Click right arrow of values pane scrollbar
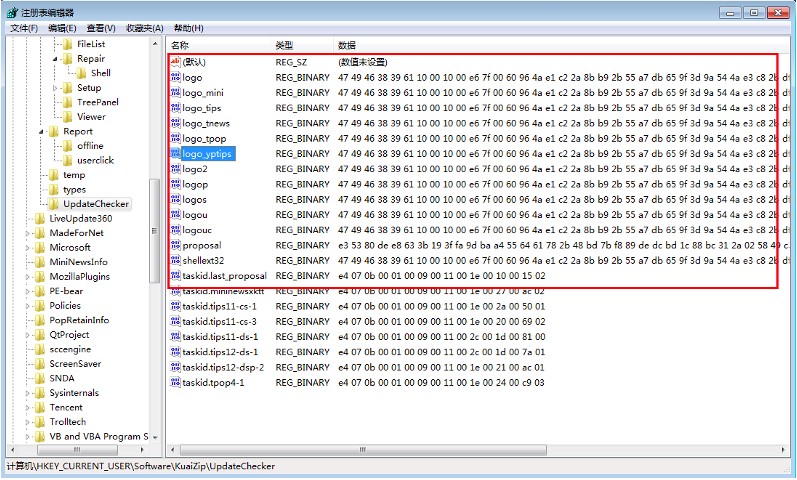 click(783, 450)
